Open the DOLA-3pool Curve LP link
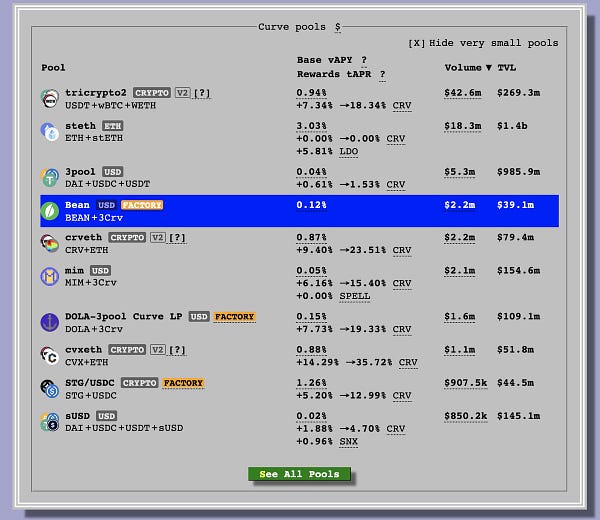This screenshot has width=600, height=520. pos(124,316)
